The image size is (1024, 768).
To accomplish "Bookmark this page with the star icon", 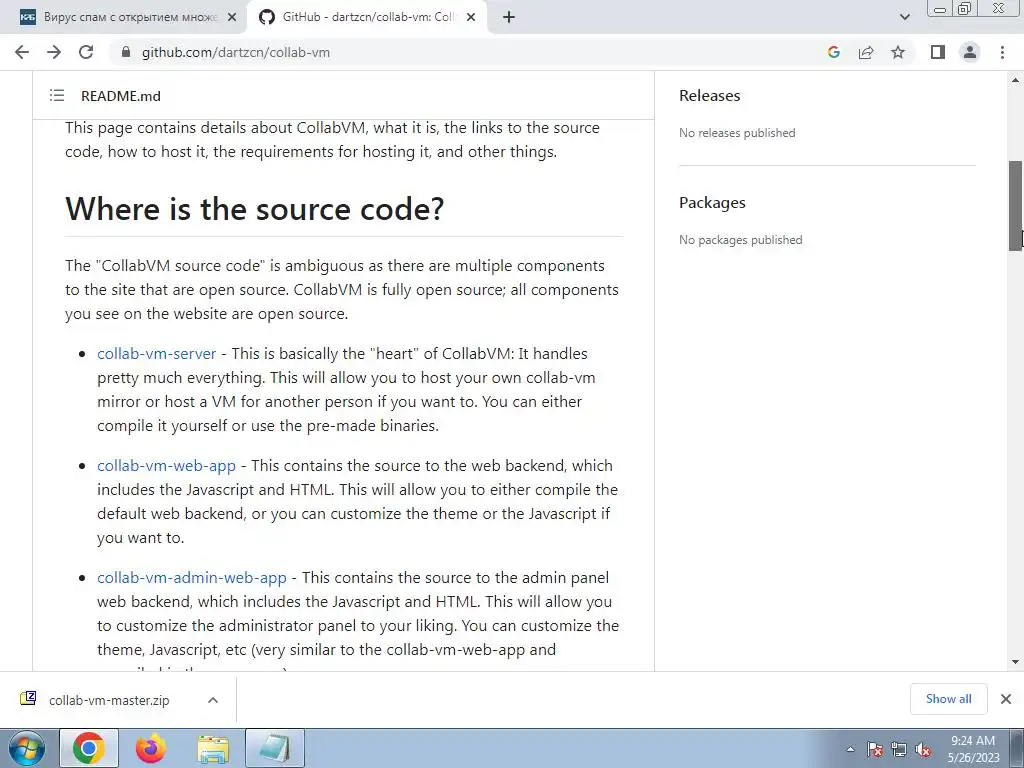I will [898, 52].
